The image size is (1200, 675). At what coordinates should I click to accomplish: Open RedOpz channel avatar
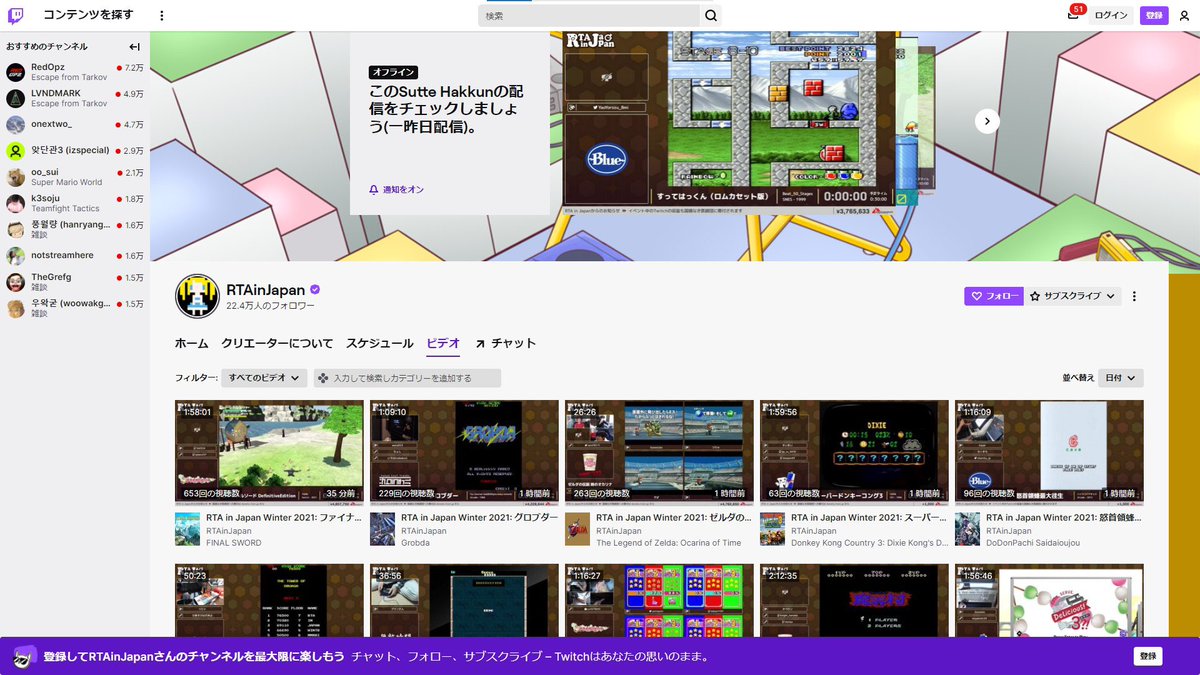[15, 72]
